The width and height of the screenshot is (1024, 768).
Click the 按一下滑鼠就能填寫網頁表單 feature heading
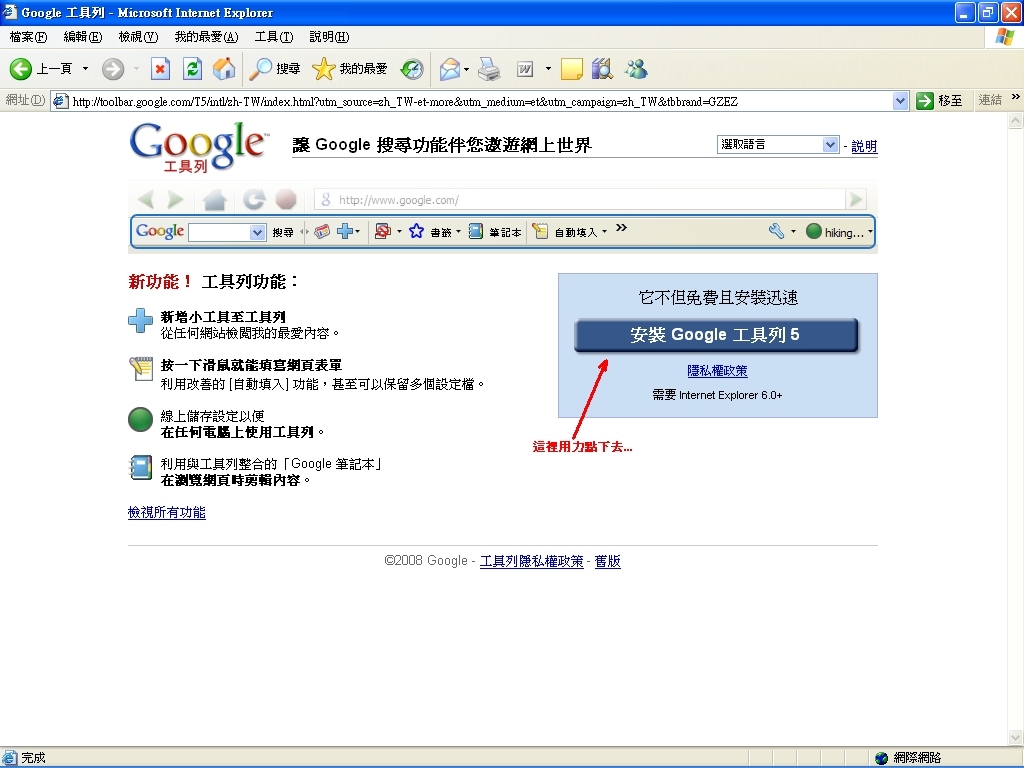251,366
